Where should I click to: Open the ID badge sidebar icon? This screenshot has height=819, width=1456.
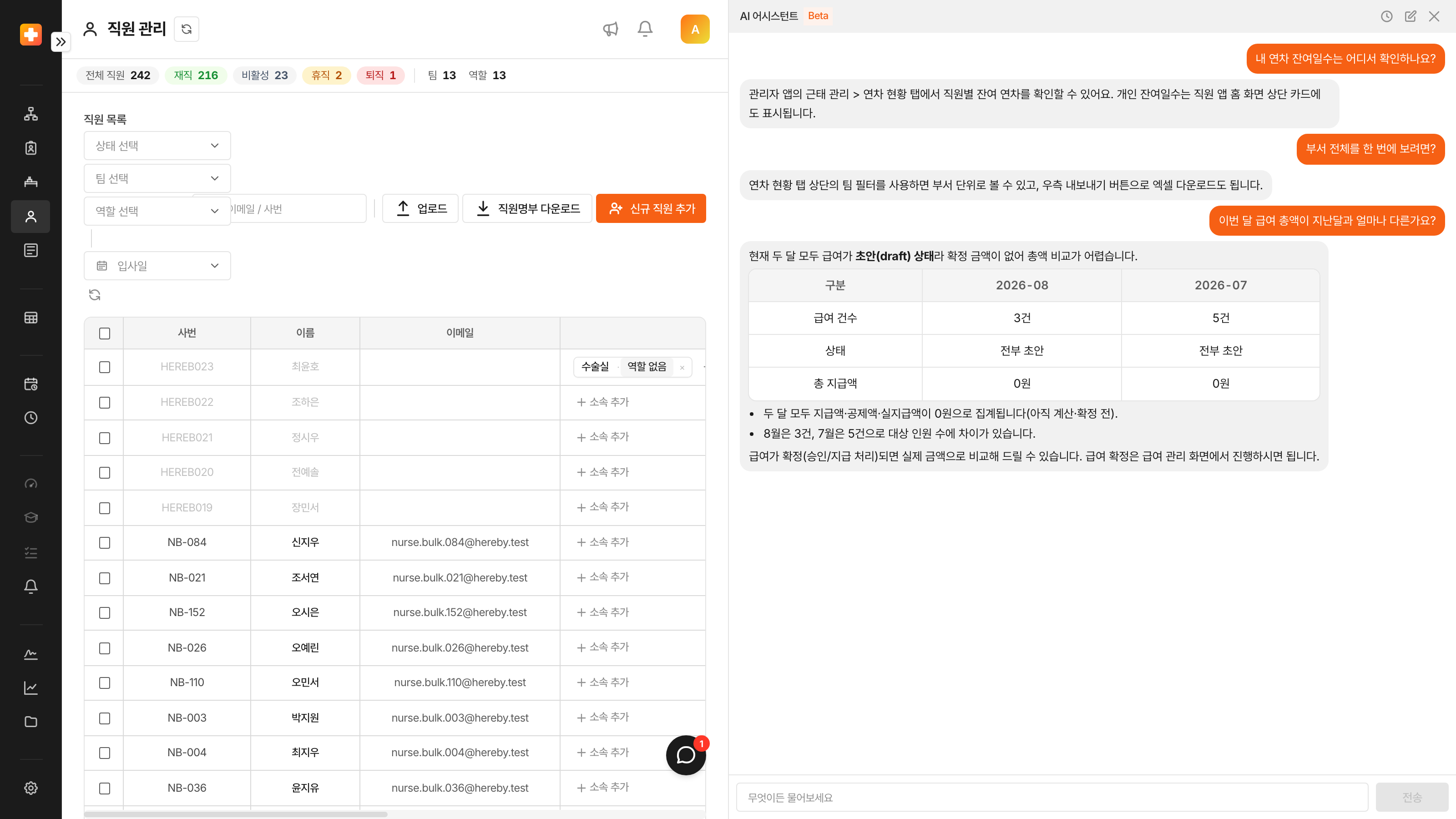tap(30, 148)
